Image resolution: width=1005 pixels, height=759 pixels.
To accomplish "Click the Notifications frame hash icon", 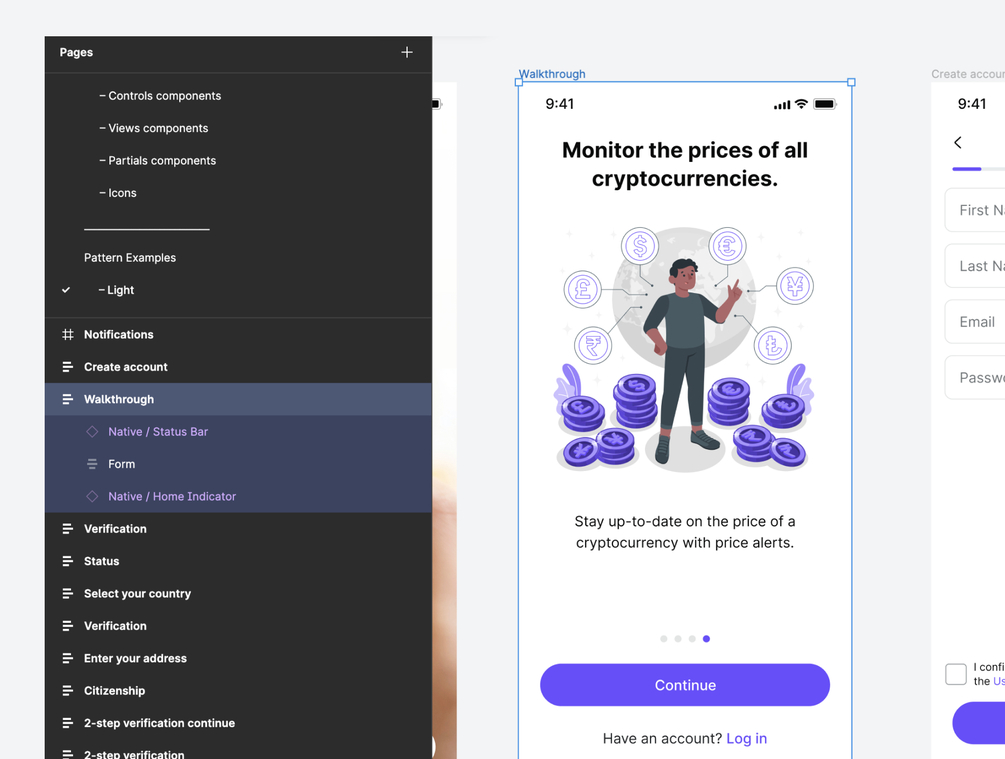I will coord(67,334).
